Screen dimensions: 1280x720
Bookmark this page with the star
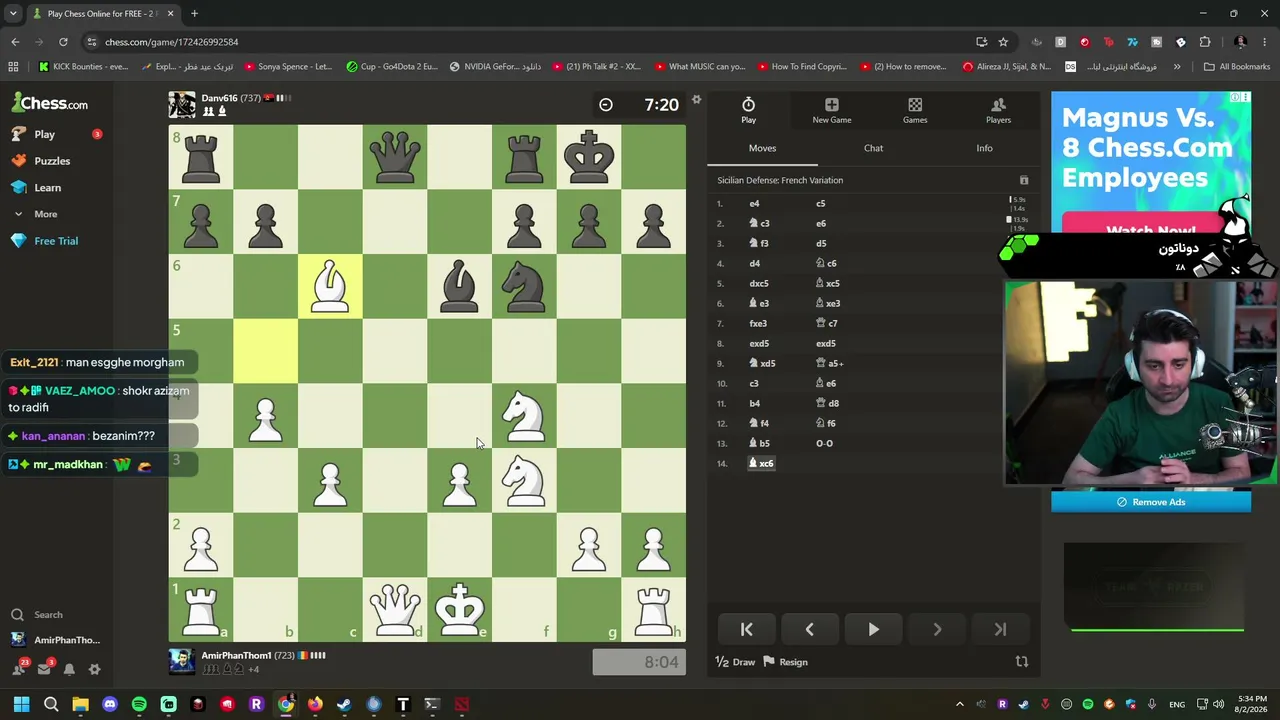(x=1003, y=42)
